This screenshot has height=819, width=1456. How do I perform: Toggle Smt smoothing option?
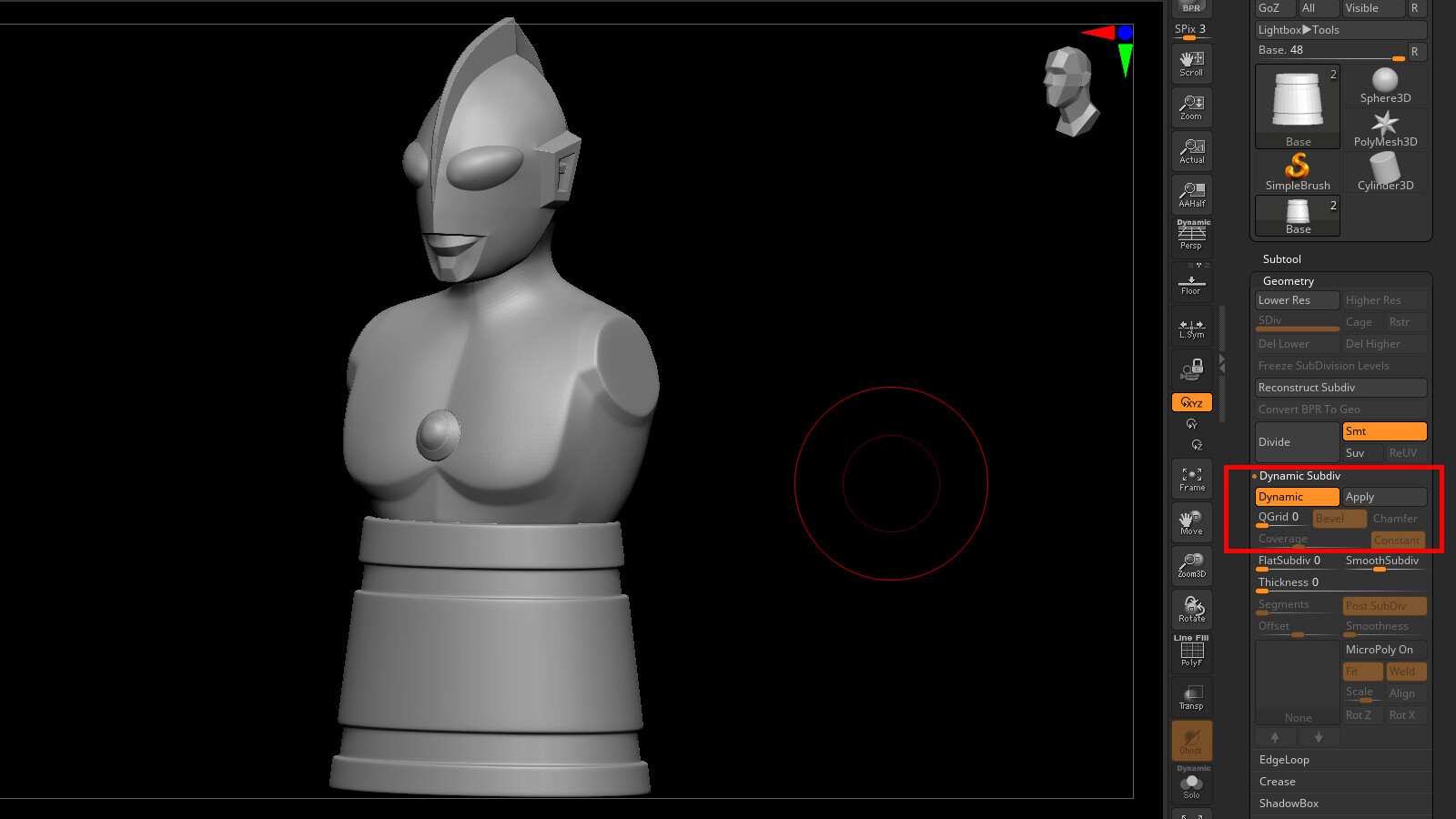click(x=1384, y=431)
